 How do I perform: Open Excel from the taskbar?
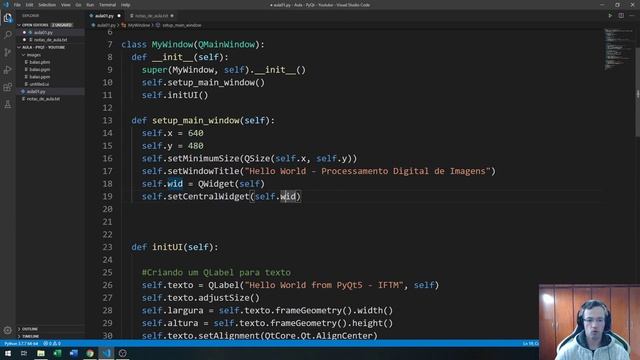[x=57, y=353]
